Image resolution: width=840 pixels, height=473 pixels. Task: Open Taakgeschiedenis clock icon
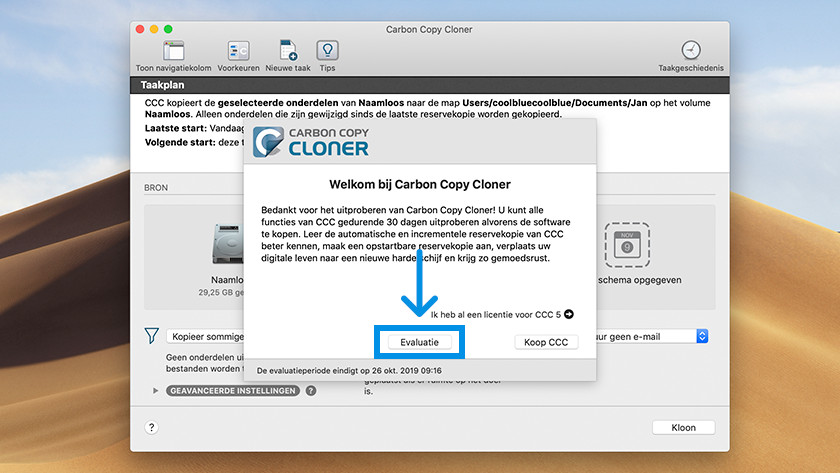point(691,50)
